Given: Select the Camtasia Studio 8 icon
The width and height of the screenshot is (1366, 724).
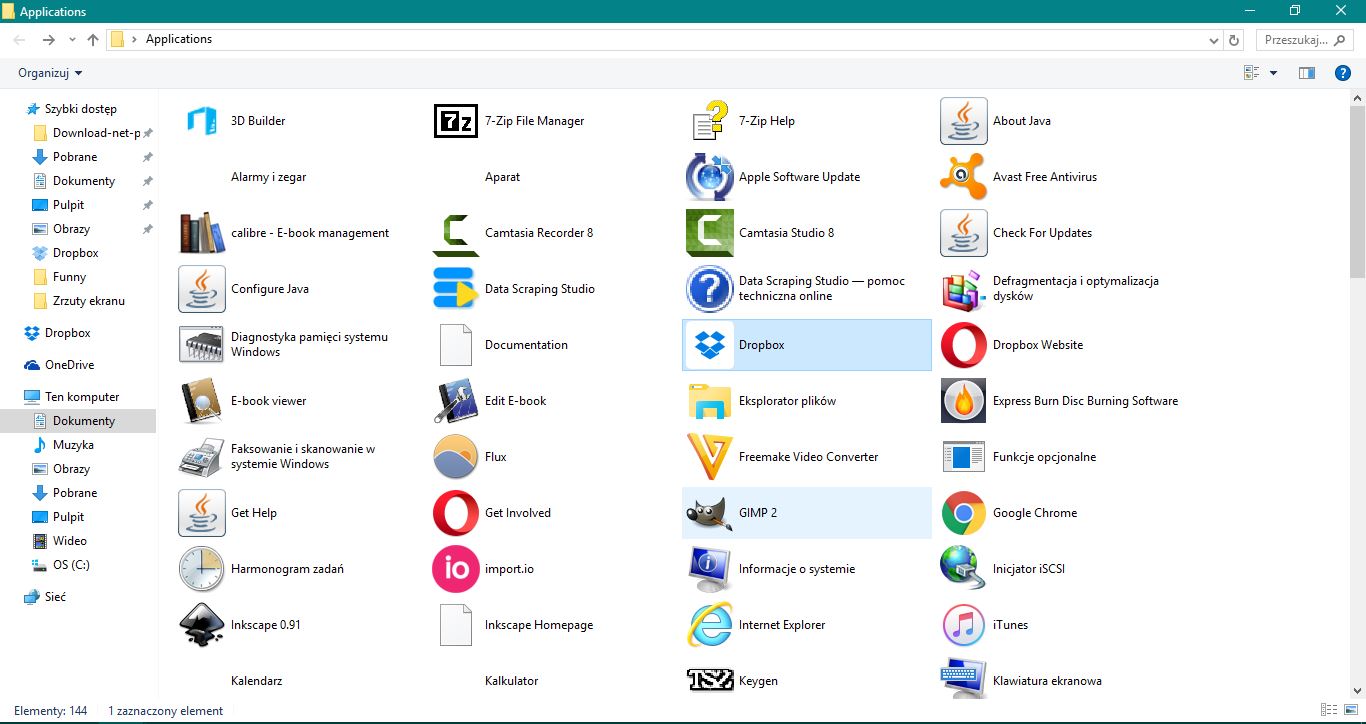Looking at the screenshot, I should [x=710, y=233].
